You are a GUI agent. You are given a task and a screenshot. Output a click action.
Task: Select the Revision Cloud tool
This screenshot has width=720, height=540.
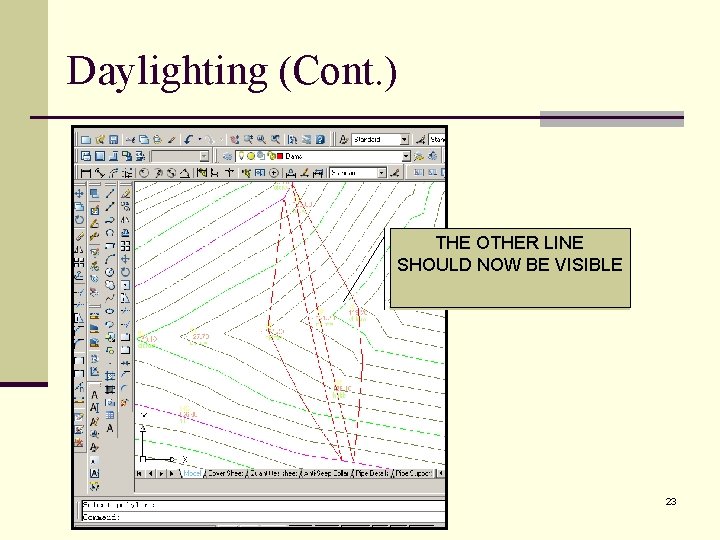tap(110, 285)
